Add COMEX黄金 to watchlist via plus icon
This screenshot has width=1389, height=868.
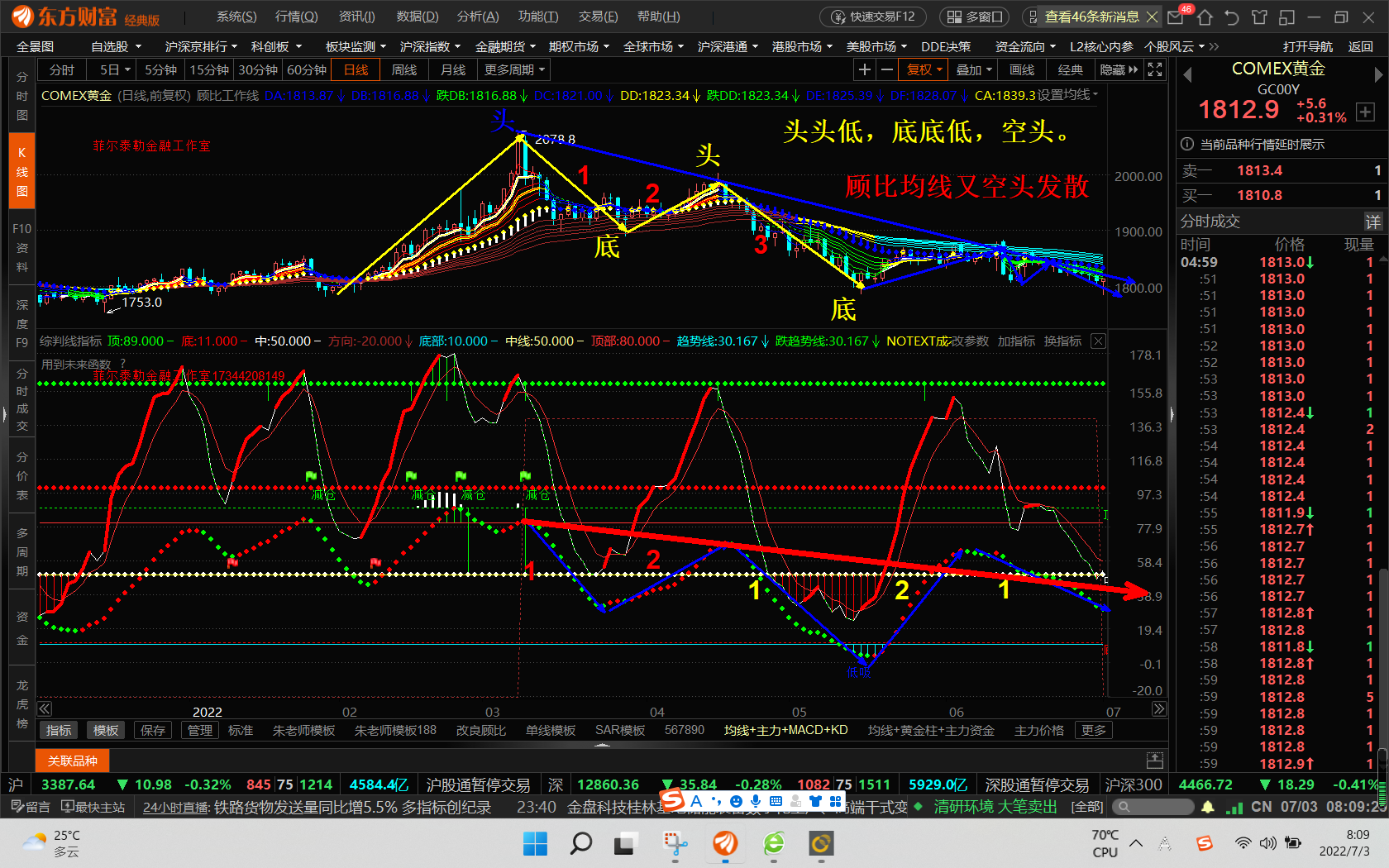(x=1365, y=112)
